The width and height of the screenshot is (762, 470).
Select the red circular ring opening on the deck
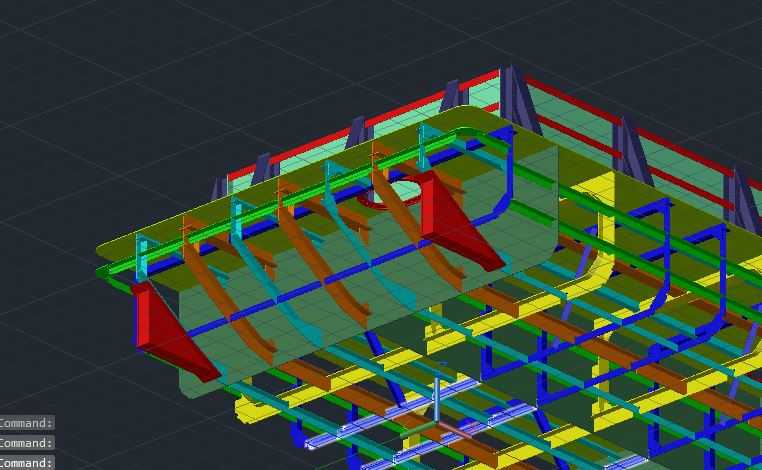(x=391, y=194)
